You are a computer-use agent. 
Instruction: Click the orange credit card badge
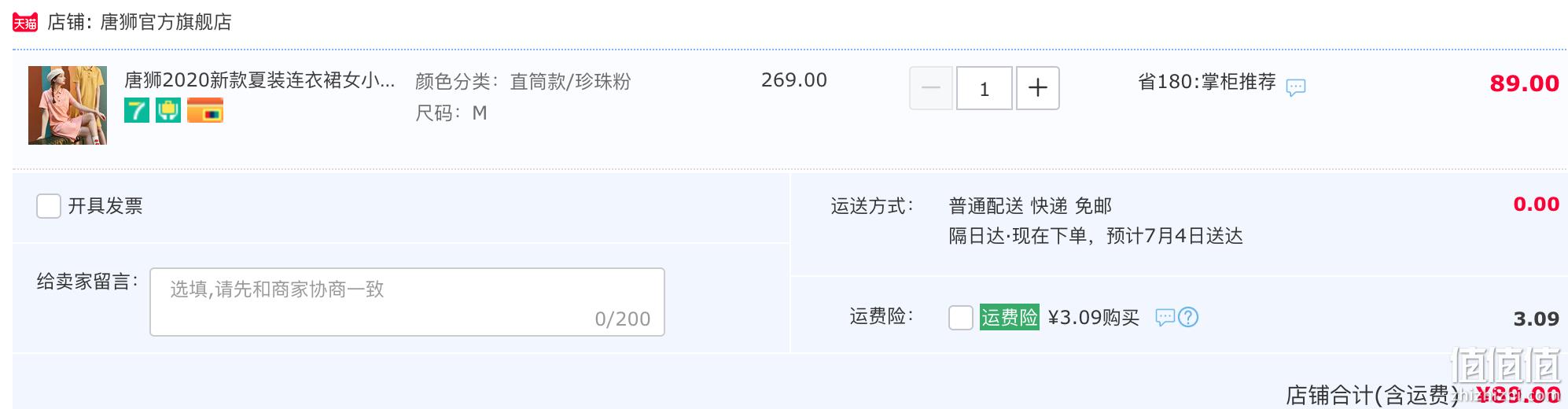(205, 110)
